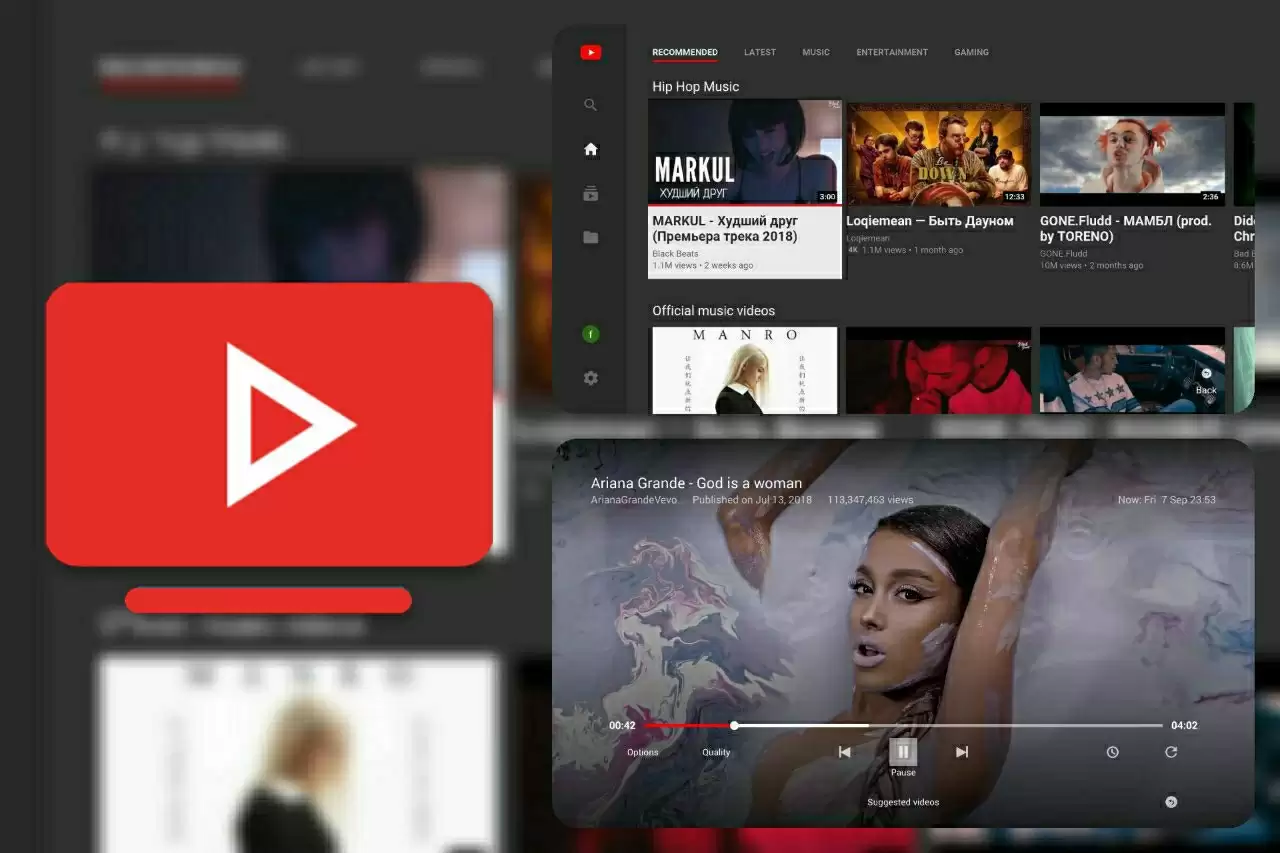The height and width of the screenshot is (853, 1280).
Task: Open the Library folder icon in sidebar
Action: point(590,237)
